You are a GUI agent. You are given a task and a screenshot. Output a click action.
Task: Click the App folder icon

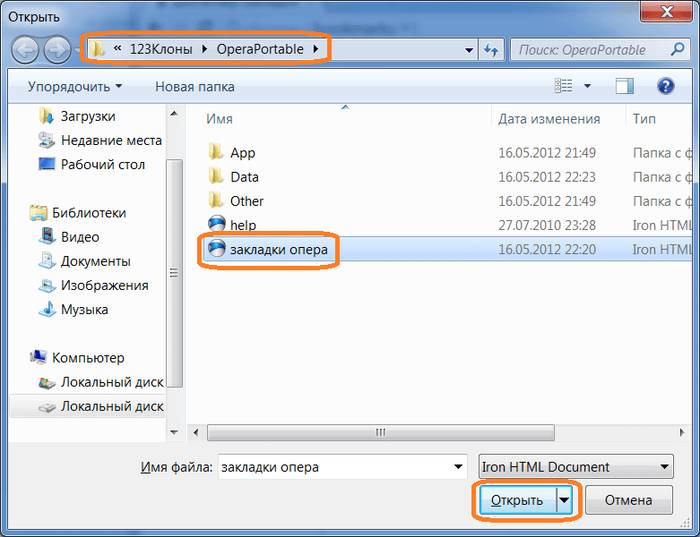[216, 152]
